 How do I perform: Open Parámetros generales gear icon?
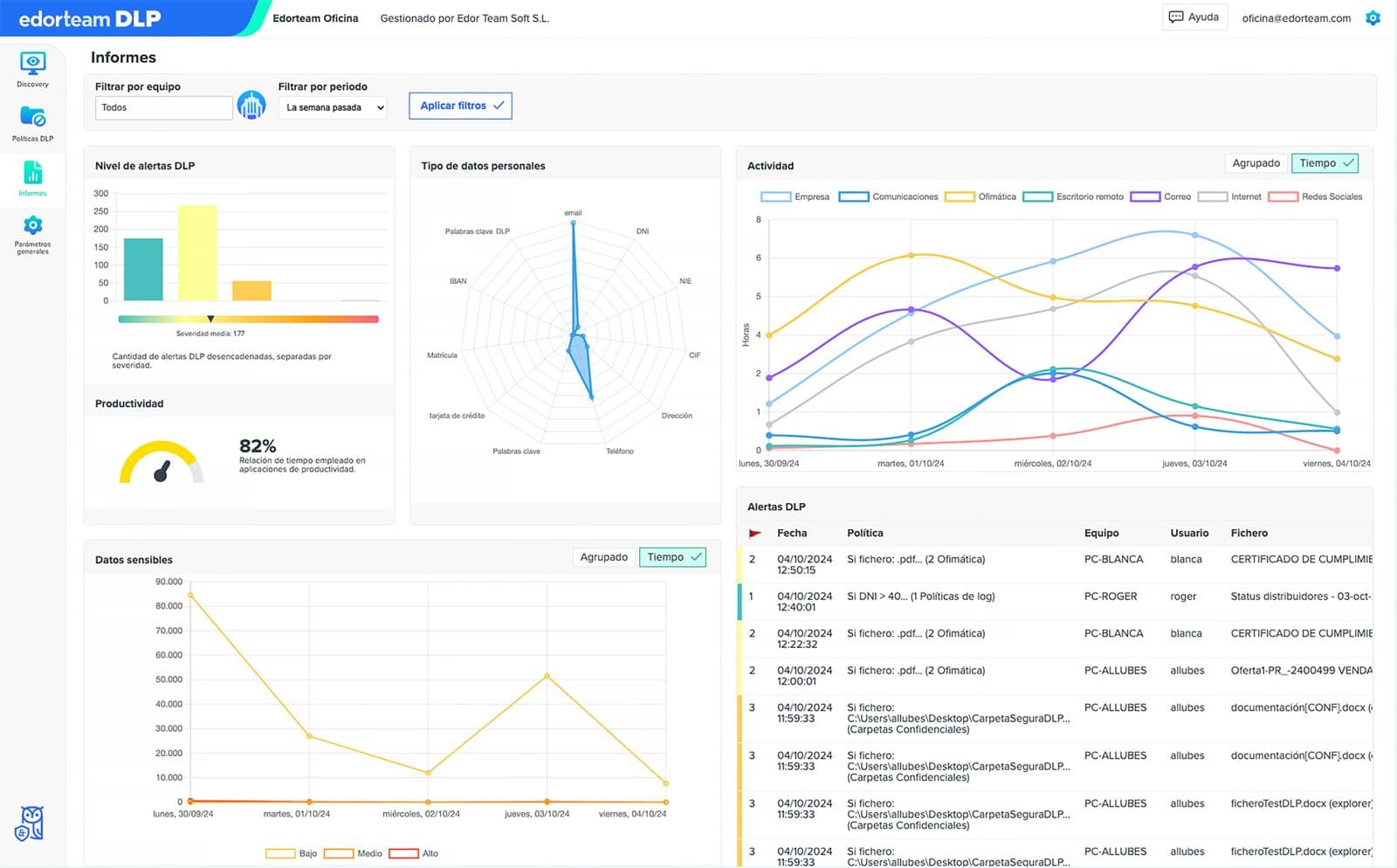click(x=32, y=225)
